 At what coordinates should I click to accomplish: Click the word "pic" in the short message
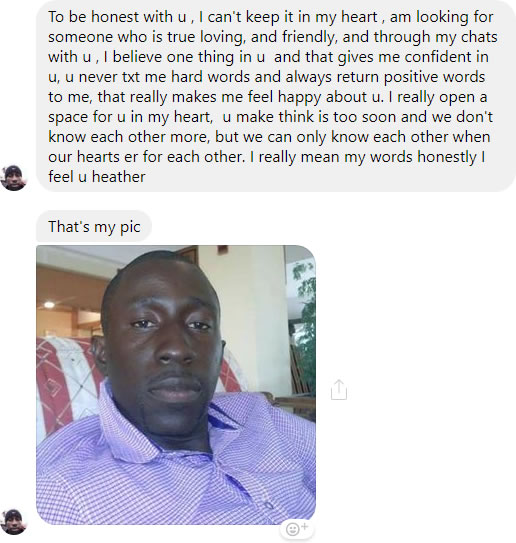[x=130, y=227]
